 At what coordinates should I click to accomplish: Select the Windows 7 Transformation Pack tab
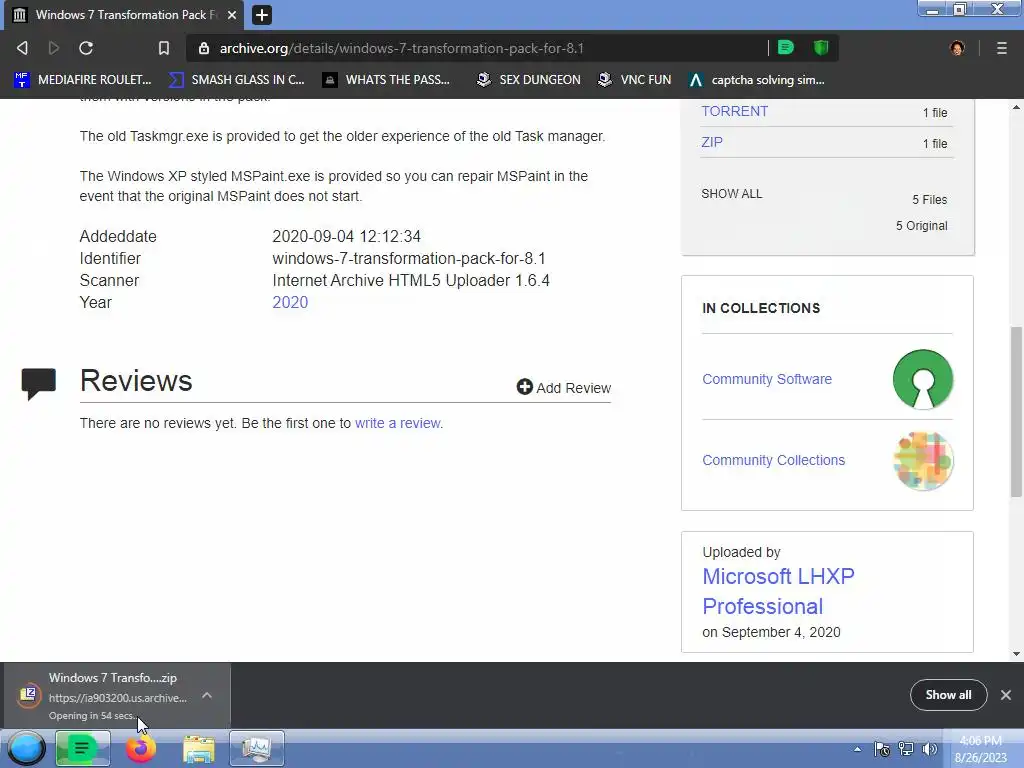click(x=124, y=14)
